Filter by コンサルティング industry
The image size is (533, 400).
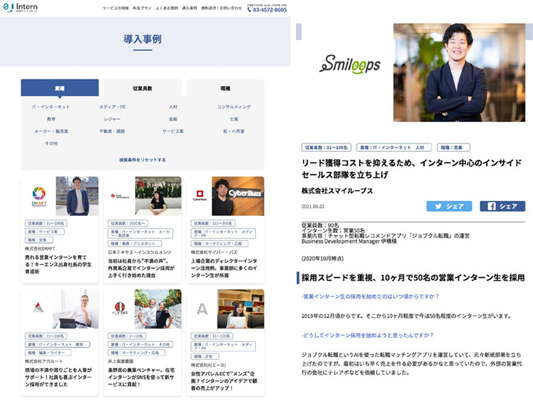[234, 107]
